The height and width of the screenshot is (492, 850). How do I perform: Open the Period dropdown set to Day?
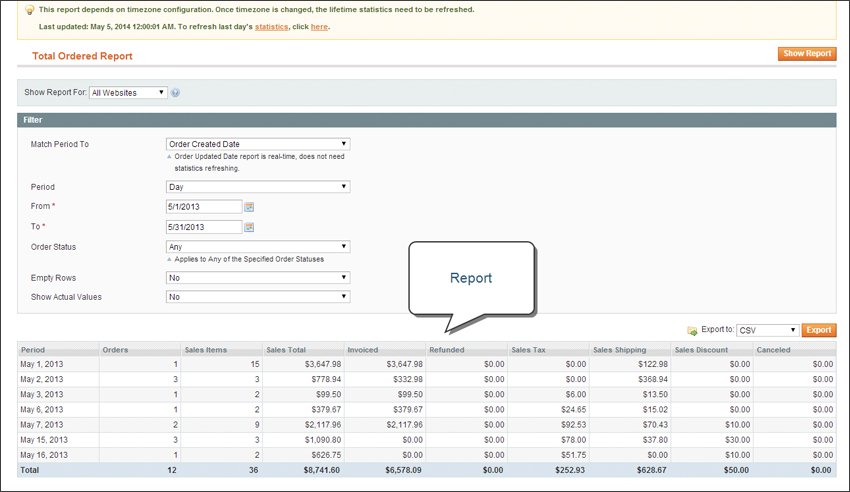258,187
